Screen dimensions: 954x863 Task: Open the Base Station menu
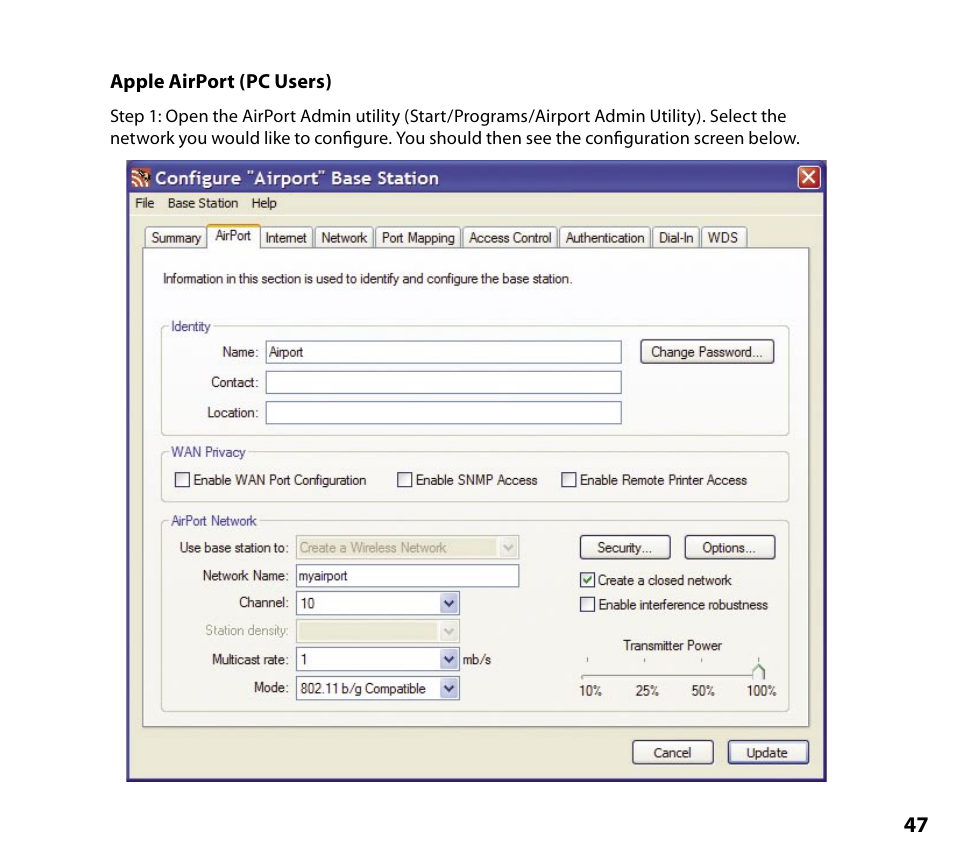[203, 203]
